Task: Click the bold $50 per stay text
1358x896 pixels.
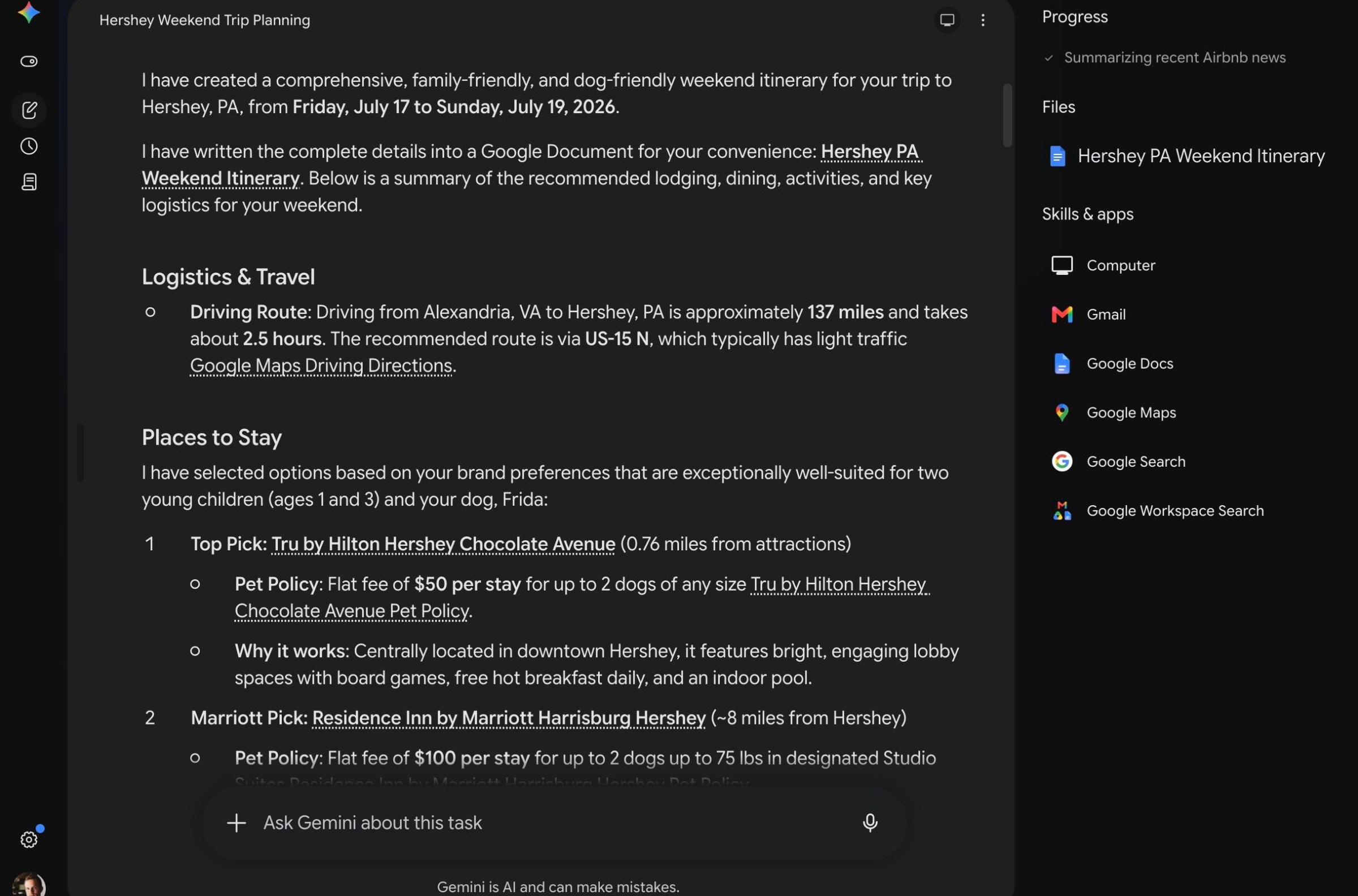Action: [467, 584]
